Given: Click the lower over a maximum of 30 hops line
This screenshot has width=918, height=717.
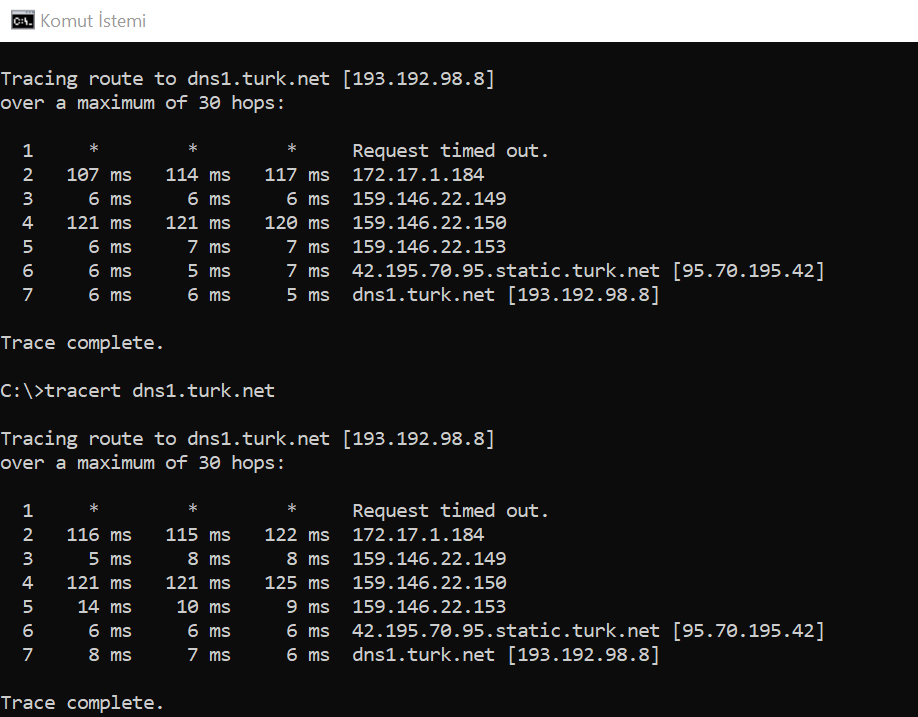Looking at the screenshot, I should tap(142, 463).
